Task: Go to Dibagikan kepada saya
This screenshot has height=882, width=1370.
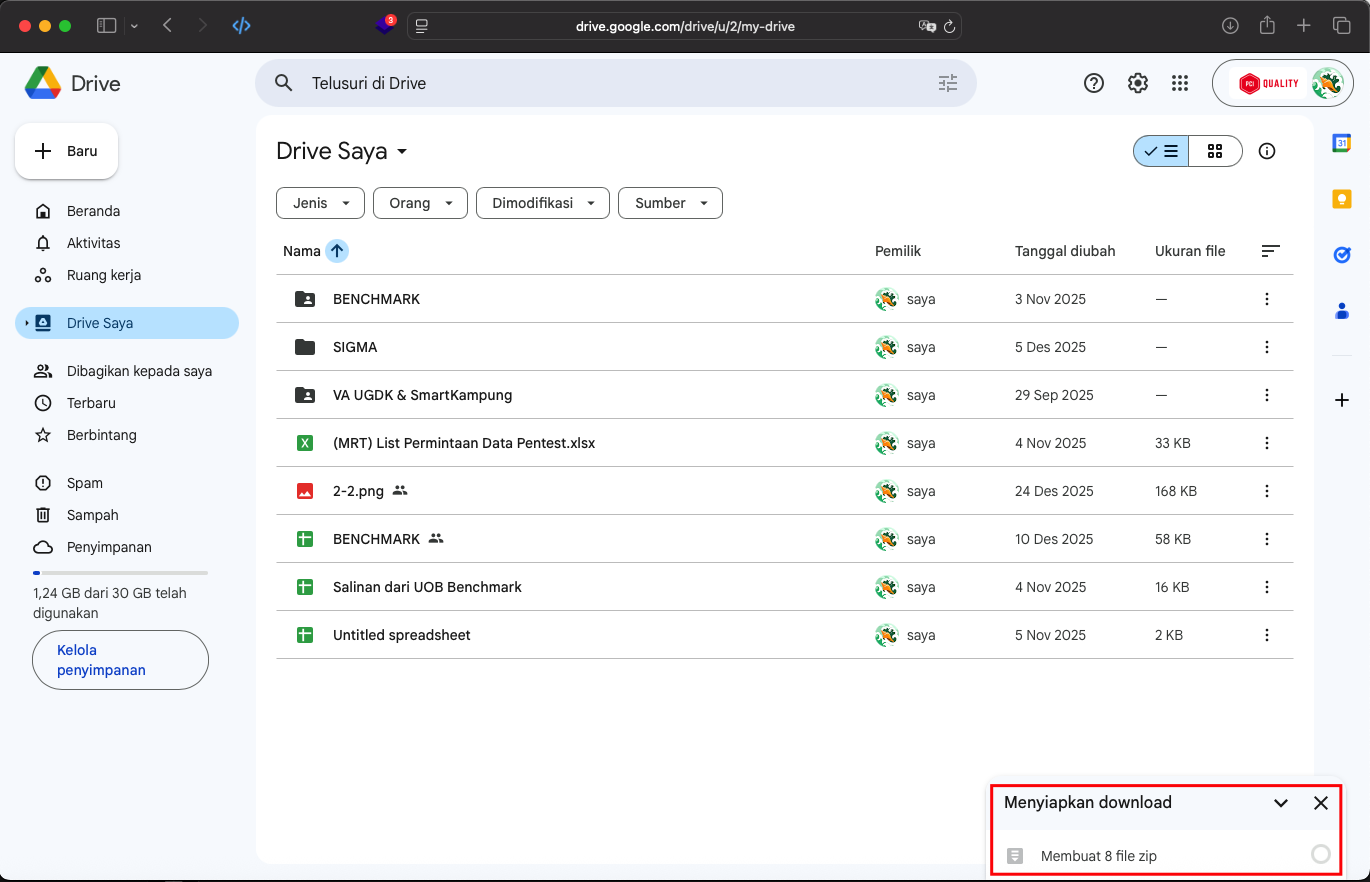Action: click(x=139, y=371)
